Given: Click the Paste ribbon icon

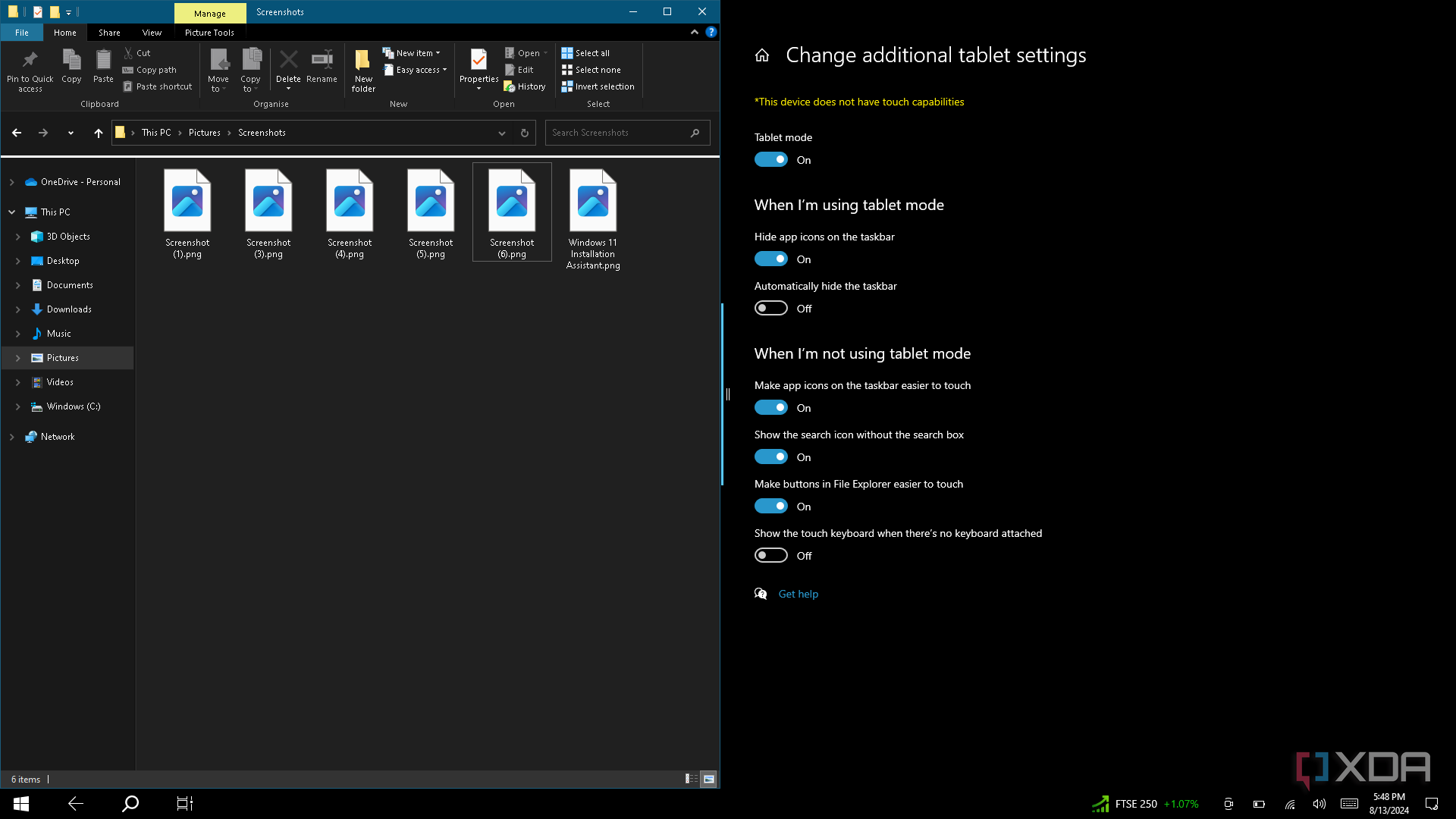Looking at the screenshot, I should tap(103, 66).
